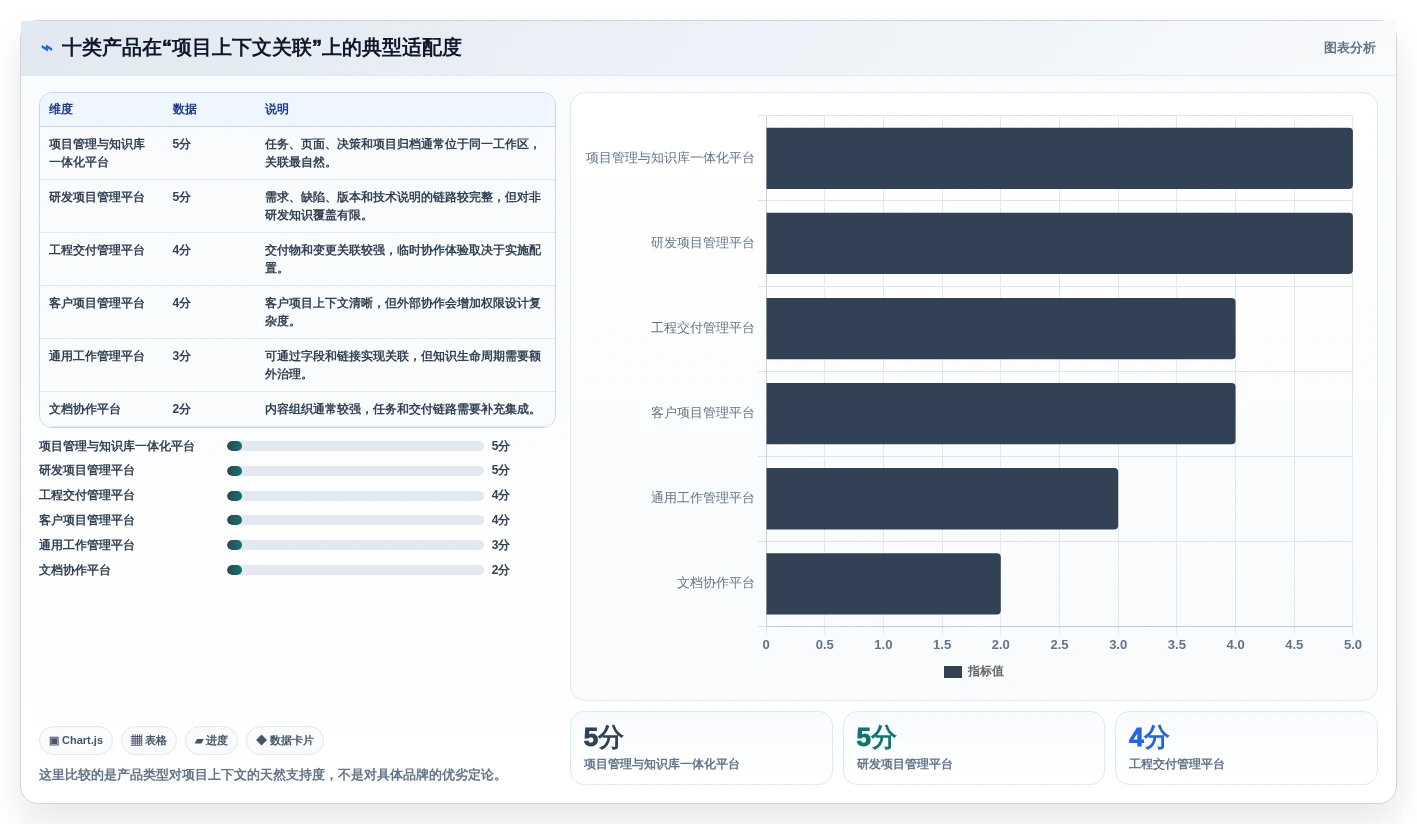
Task: Select the 表格 tag chip
Action: [149, 740]
